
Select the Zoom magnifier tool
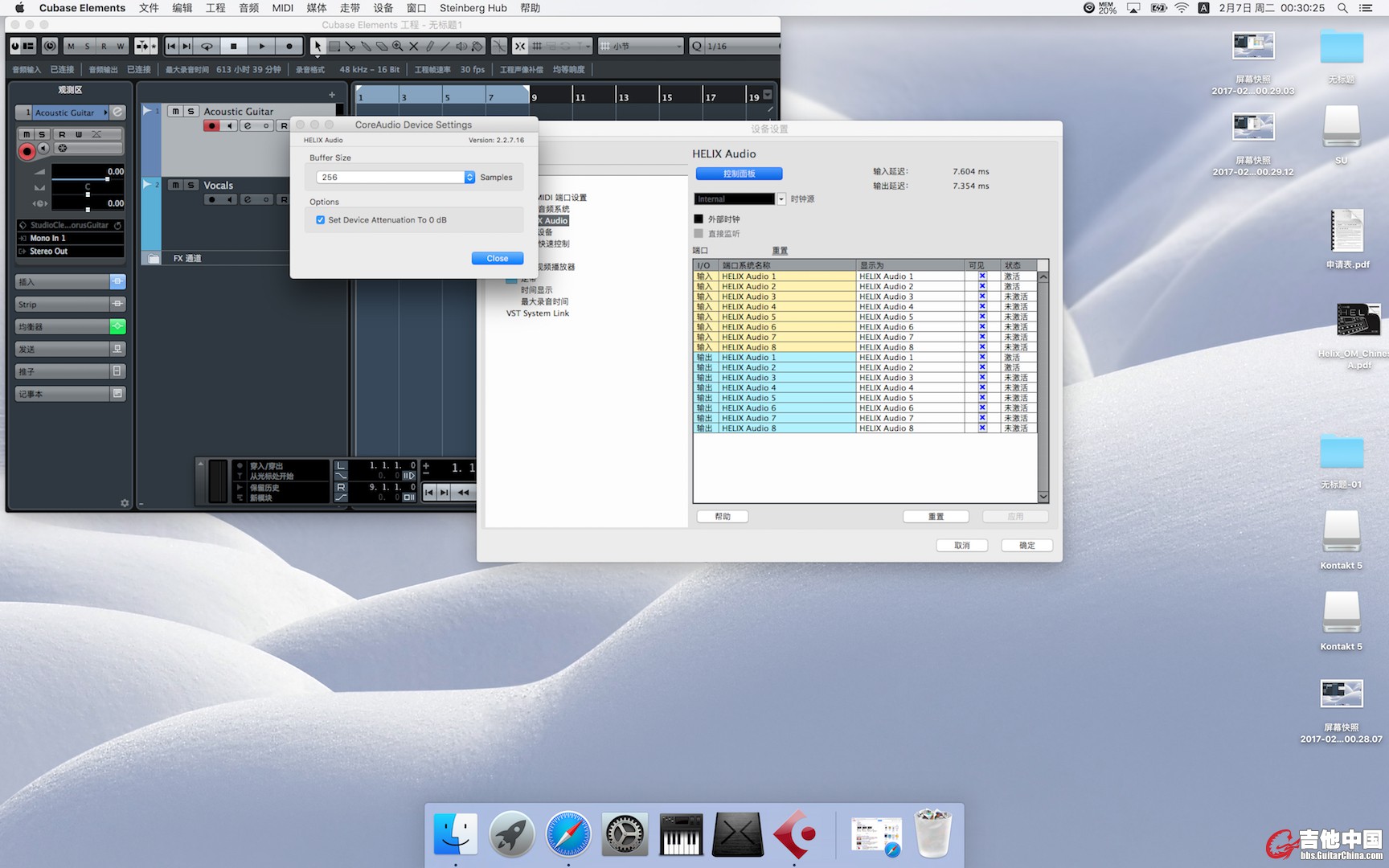(x=397, y=47)
